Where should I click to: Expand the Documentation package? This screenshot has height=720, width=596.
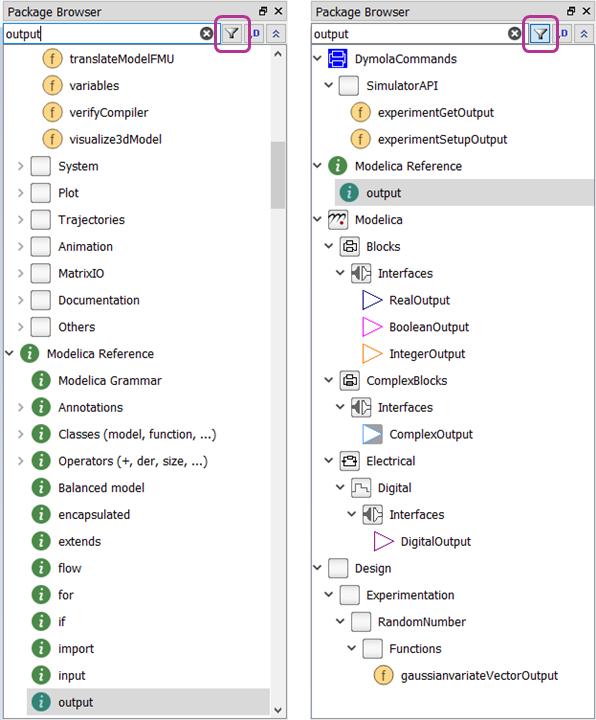20,300
